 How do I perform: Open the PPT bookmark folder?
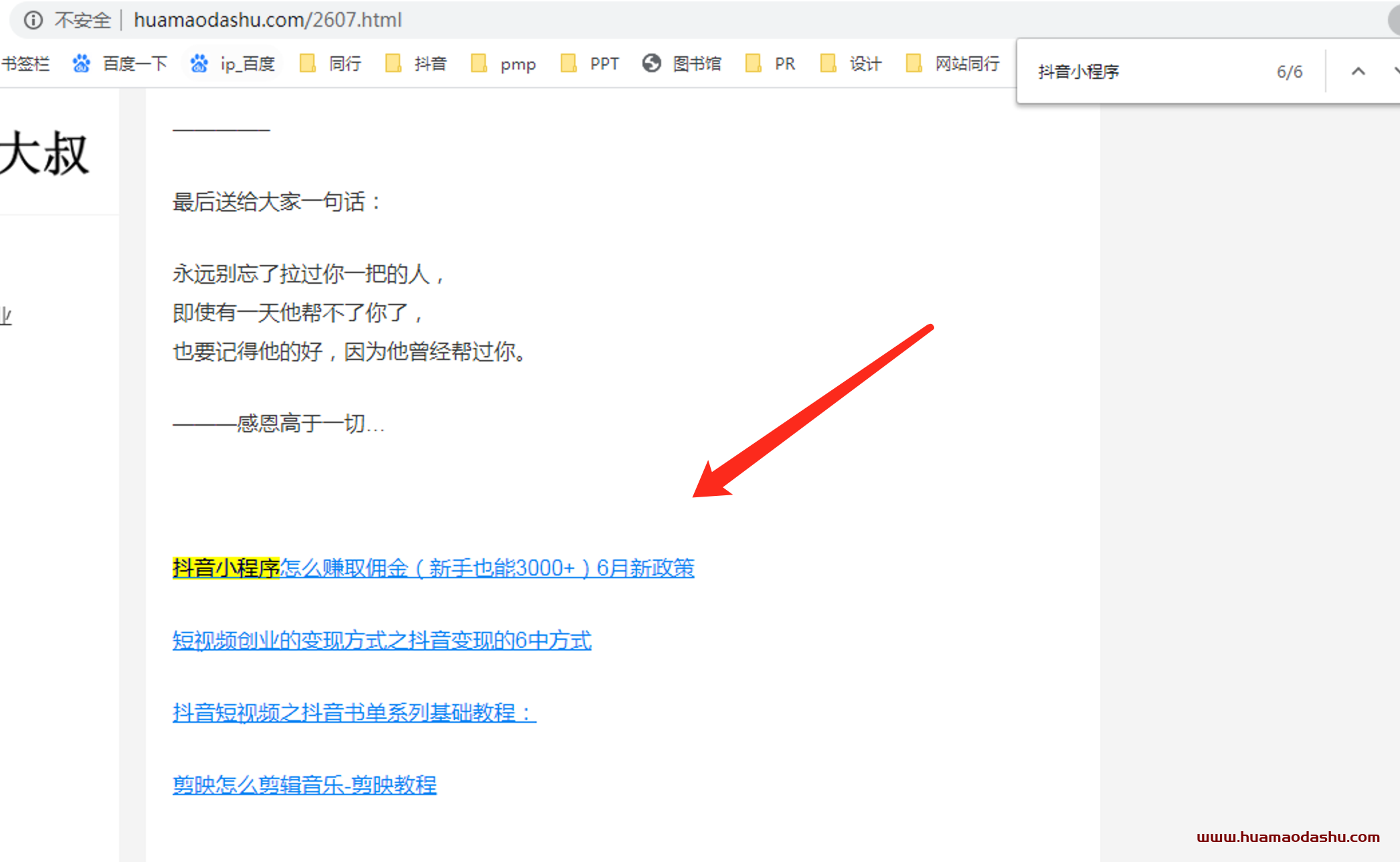(x=590, y=64)
